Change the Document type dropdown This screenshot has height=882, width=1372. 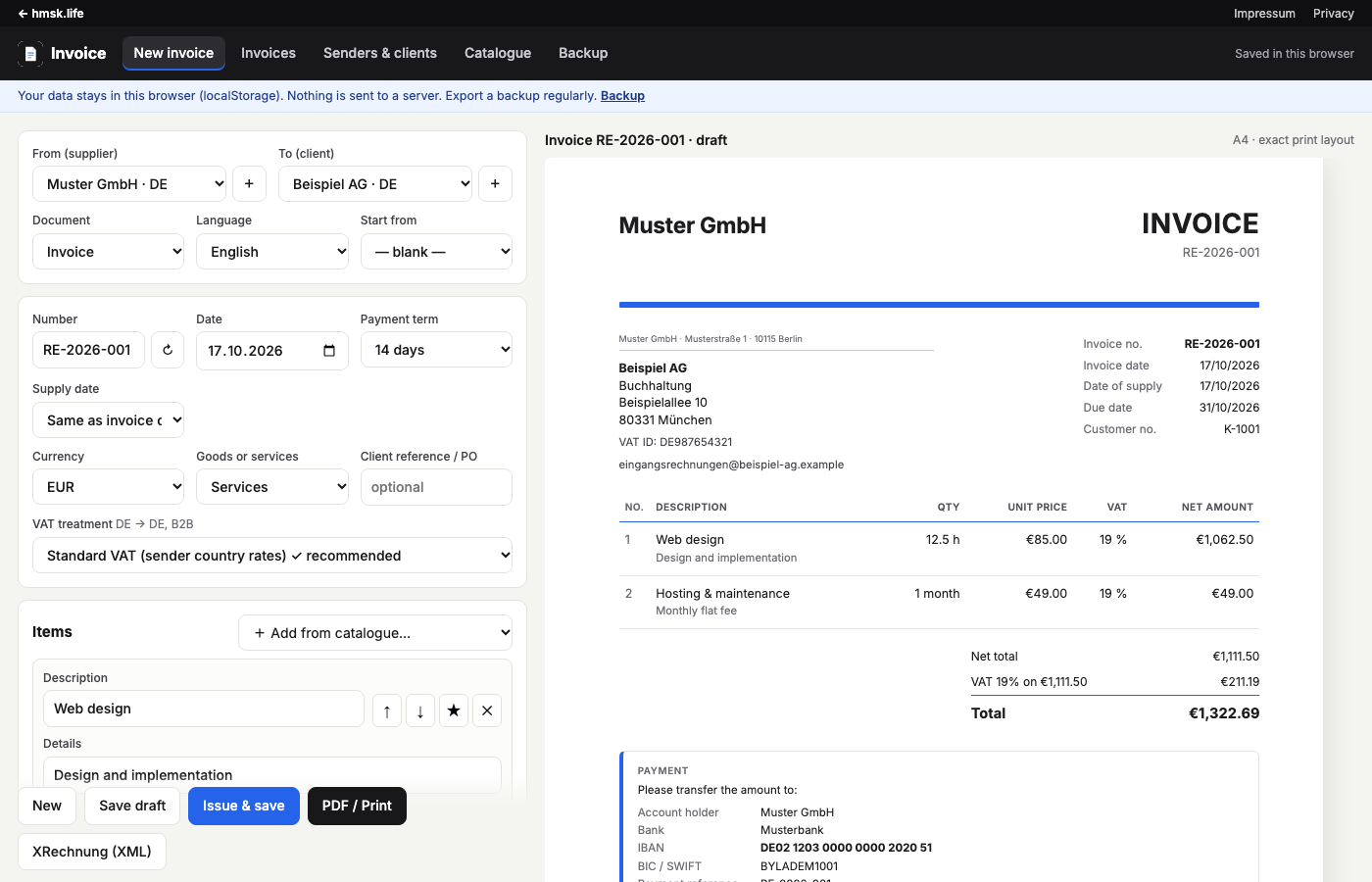pyautogui.click(x=108, y=252)
